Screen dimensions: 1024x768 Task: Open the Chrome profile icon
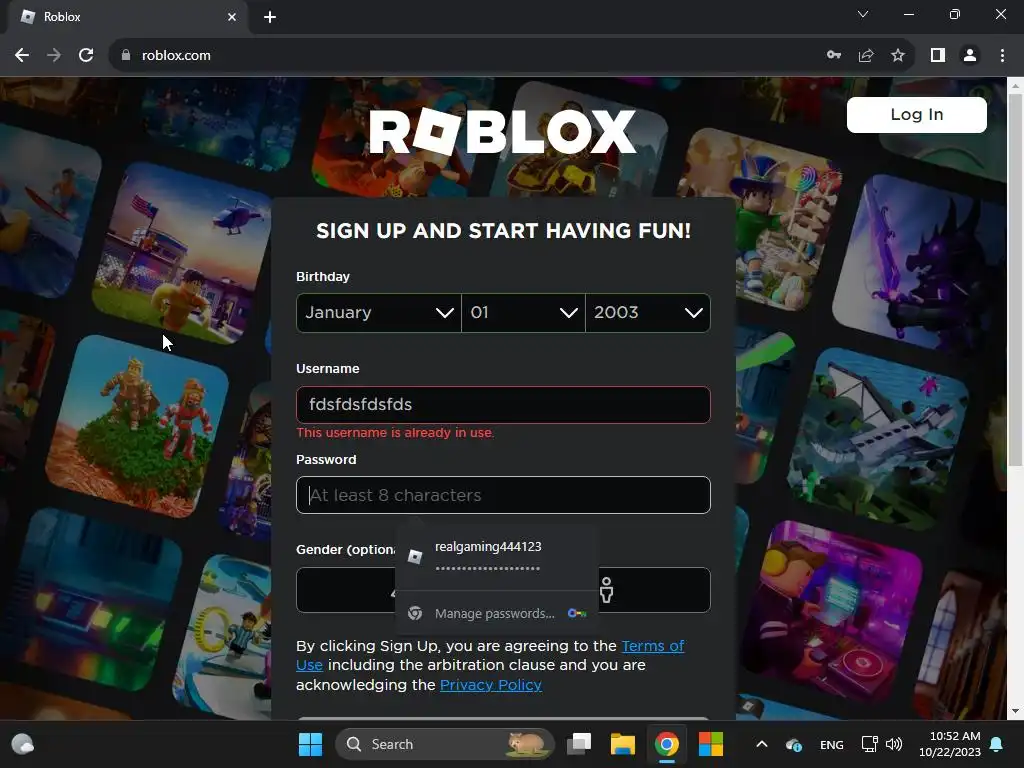[970, 56]
